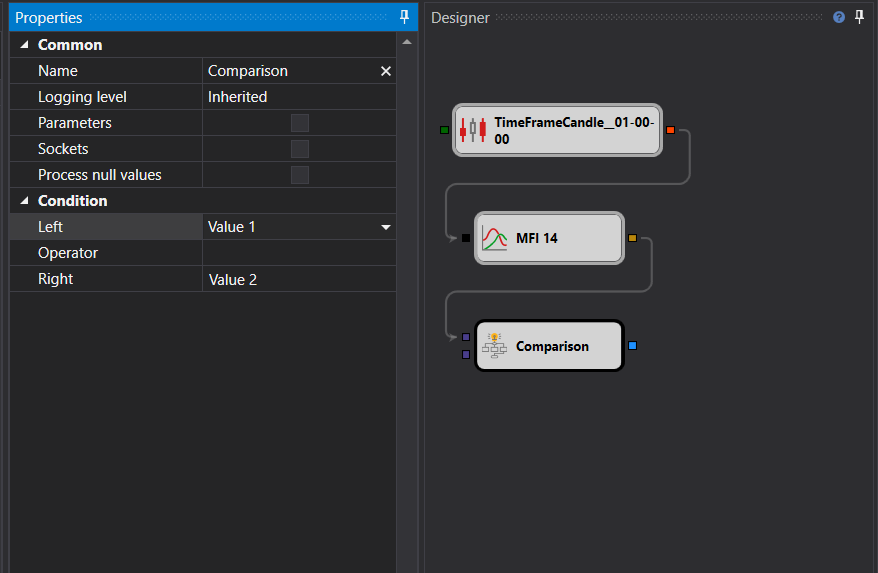Screen dimensions: 878x573
Task: Enable the Parameters checkbox
Action: pyautogui.click(x=299, y=123)
